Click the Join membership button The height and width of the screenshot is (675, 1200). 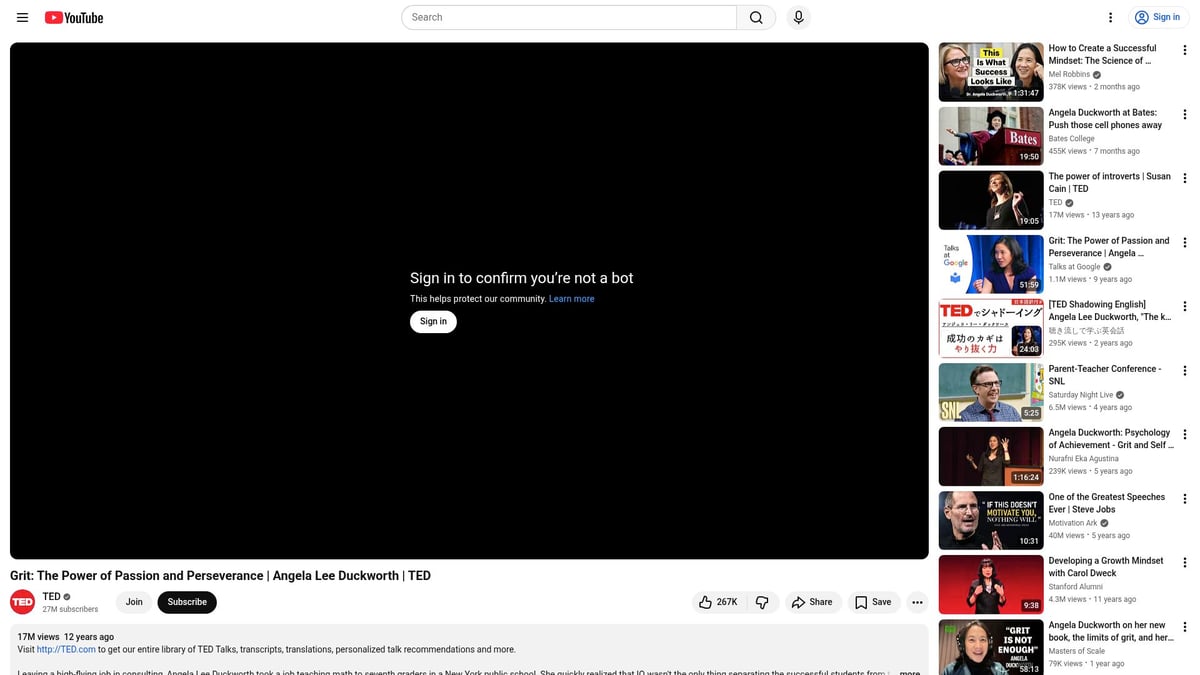click(134, 602)
